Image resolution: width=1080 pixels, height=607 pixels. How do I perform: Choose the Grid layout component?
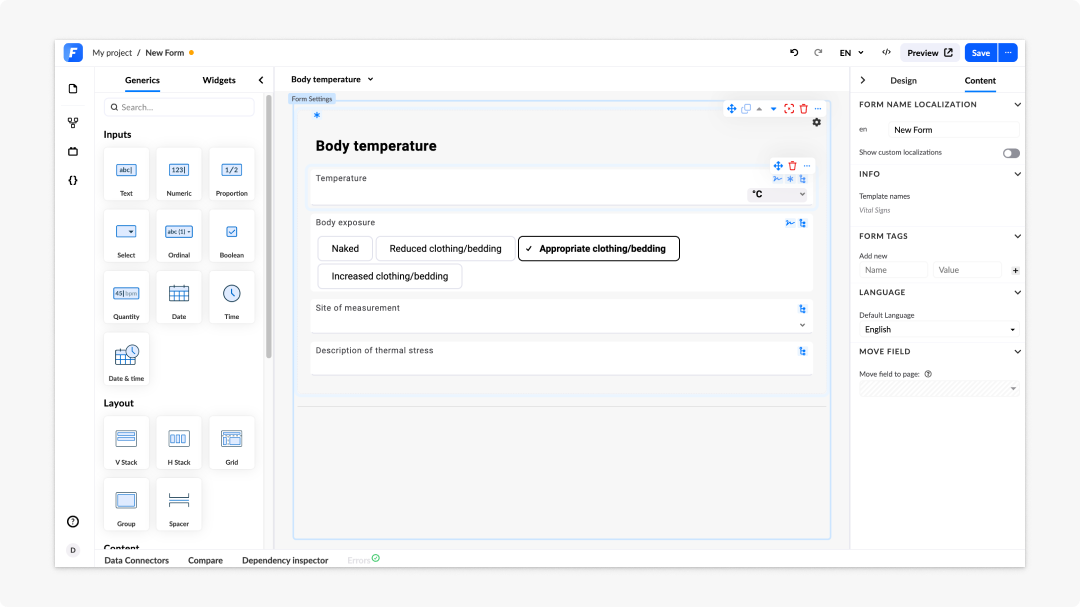tap(231, 443)
